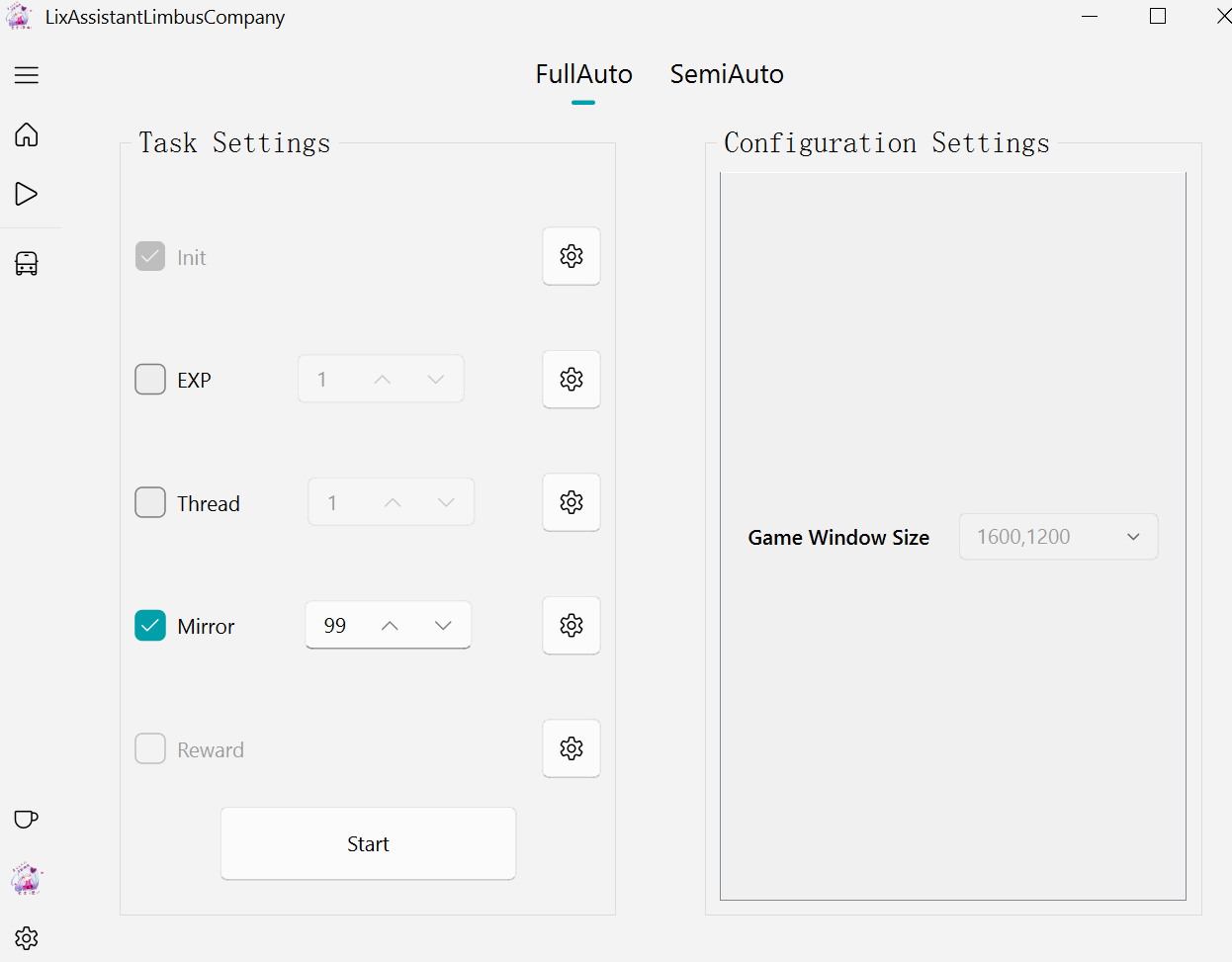Enable the Thread checkbox
The image size is (1232, 962).
150,502
